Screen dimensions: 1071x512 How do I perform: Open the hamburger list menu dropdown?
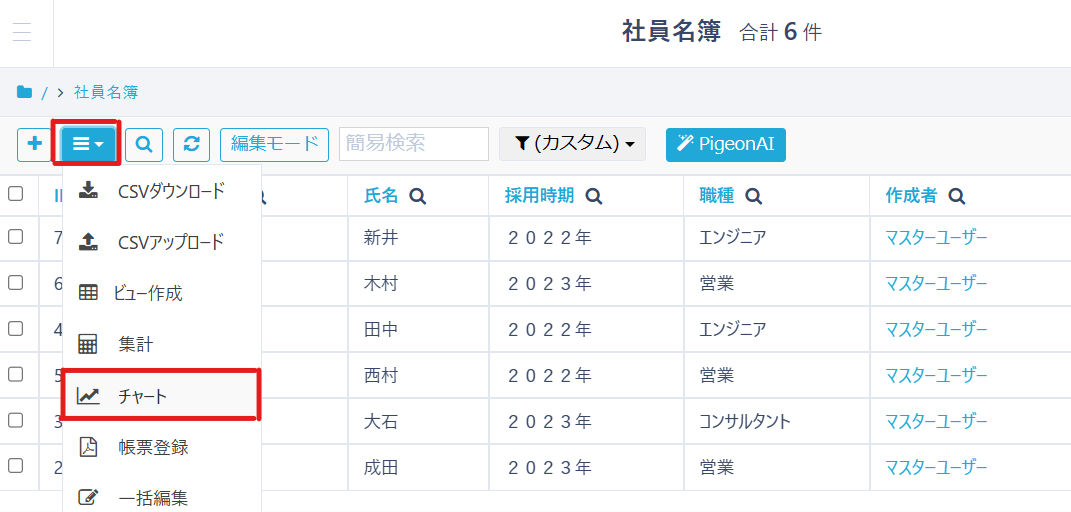click(88, 144)
